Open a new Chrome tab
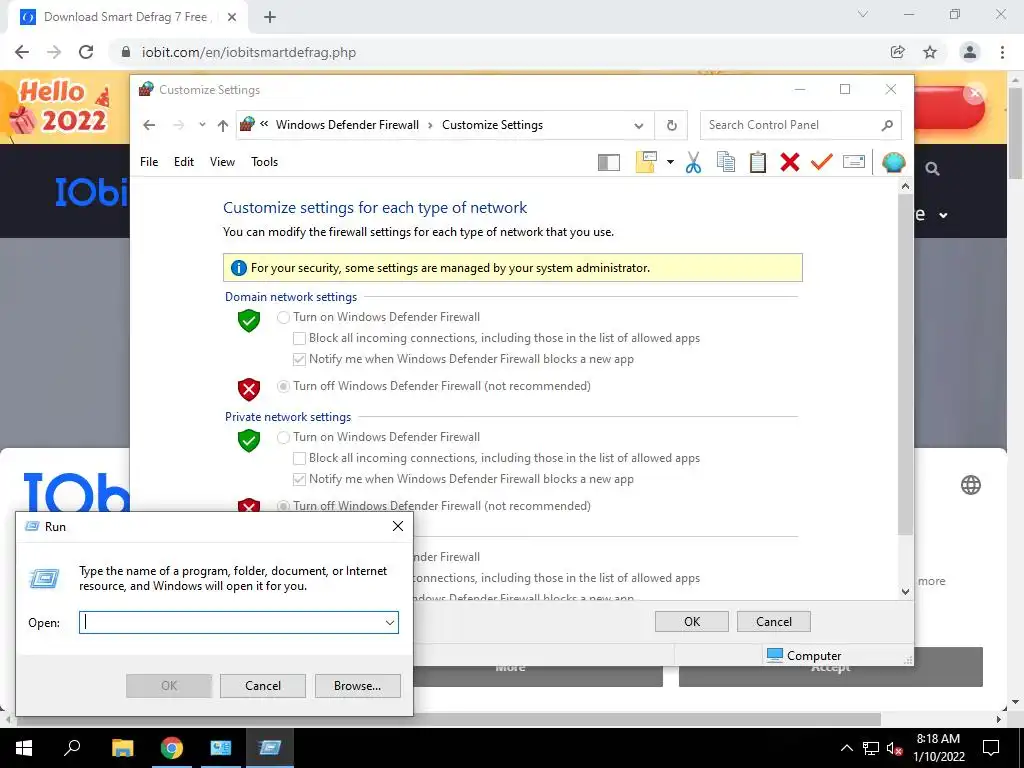 (270, 18)
